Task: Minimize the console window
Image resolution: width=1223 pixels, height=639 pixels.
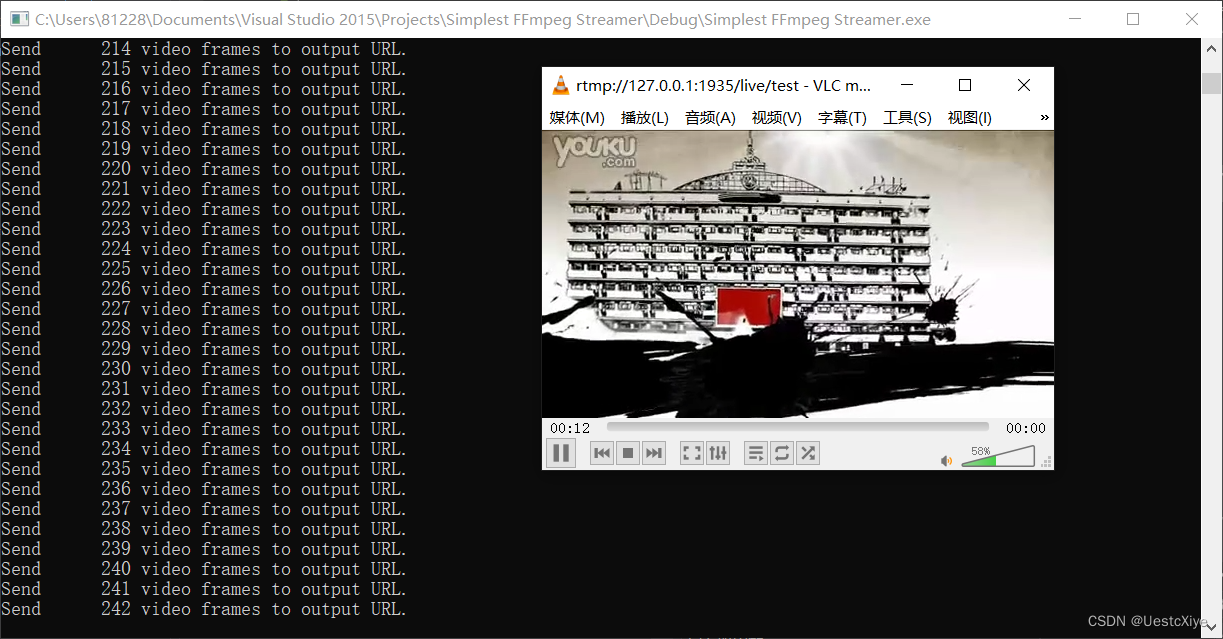Action: pyautogui.click(x=1075, y=19)
